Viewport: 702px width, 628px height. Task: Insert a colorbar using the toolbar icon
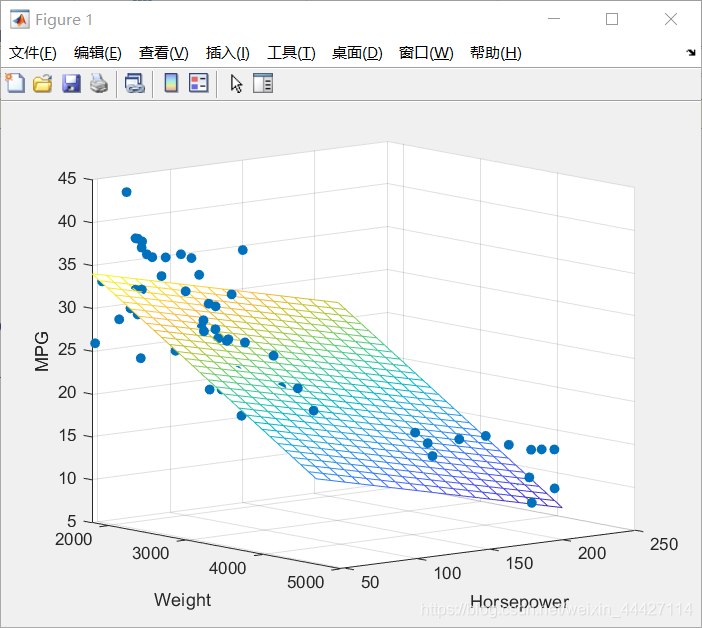(x=171, y=83)
